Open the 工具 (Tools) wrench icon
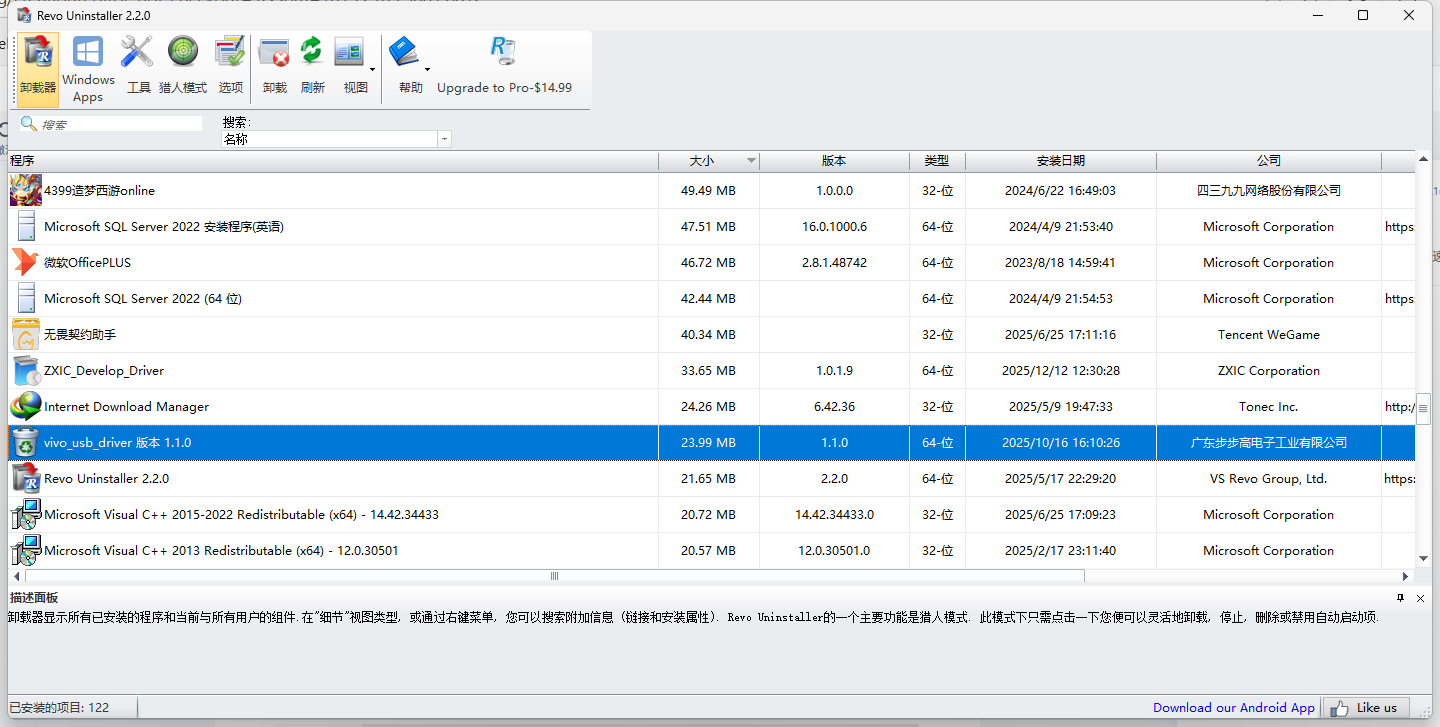This screenshot has width=1440, height=727. click(x=137, y=51)
